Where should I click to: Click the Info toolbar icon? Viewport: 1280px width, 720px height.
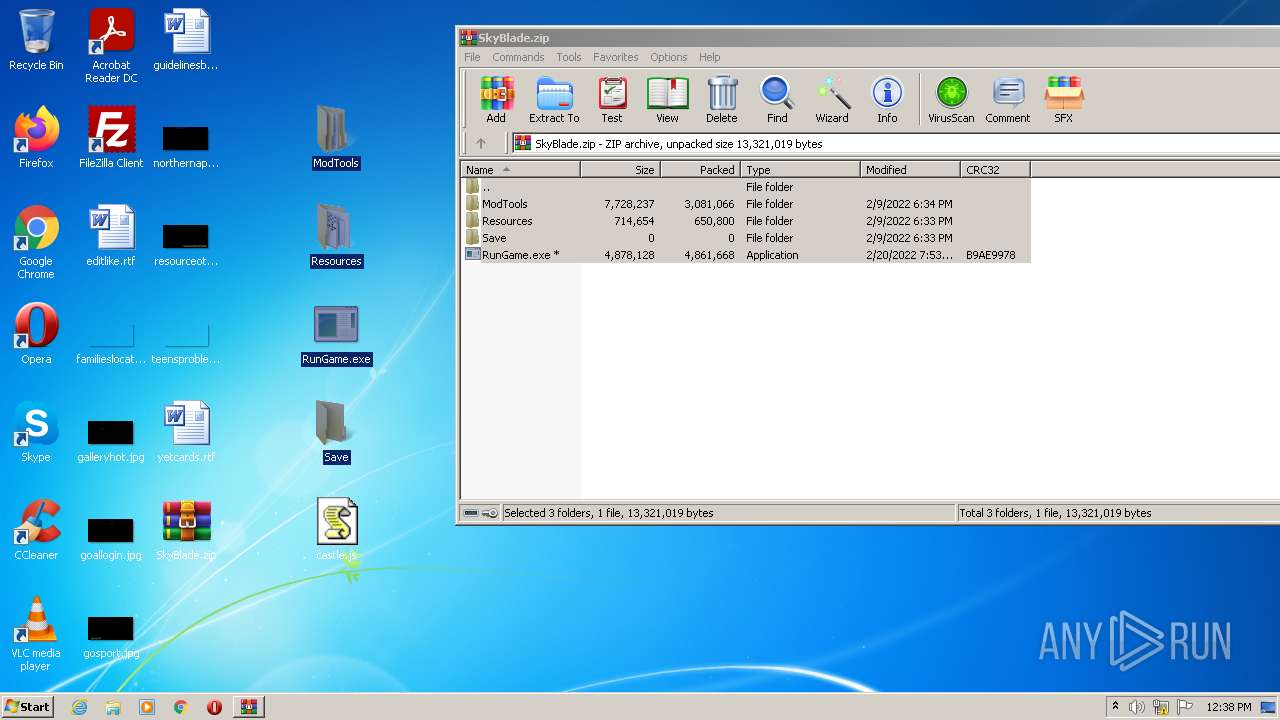[887, 100]
